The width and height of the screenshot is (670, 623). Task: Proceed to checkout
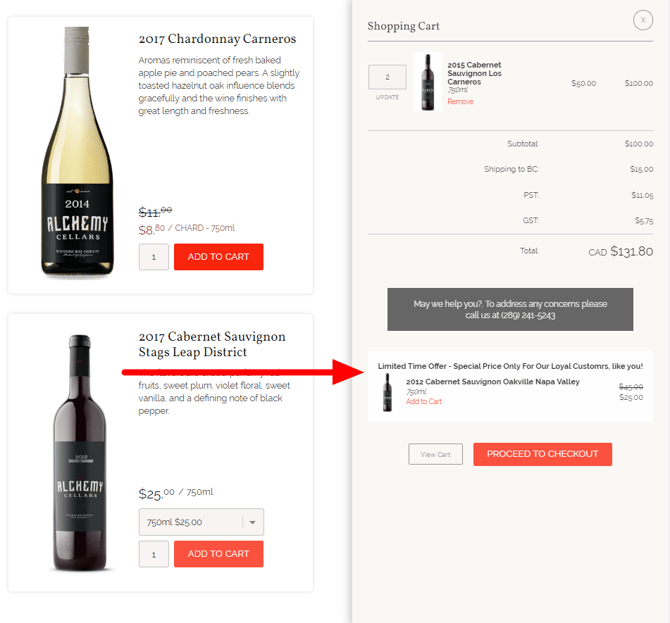(x=542, y=454)
